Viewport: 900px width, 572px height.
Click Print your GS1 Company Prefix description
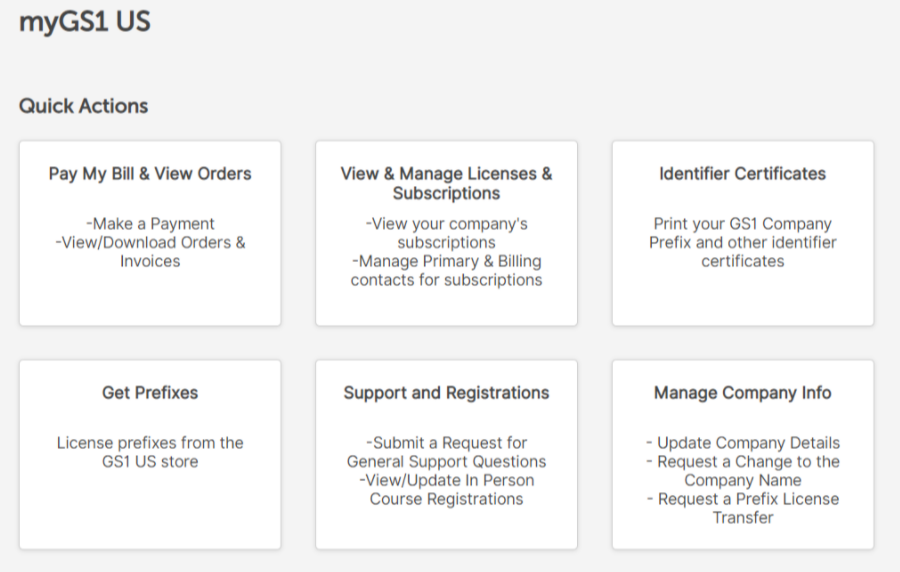743,242
